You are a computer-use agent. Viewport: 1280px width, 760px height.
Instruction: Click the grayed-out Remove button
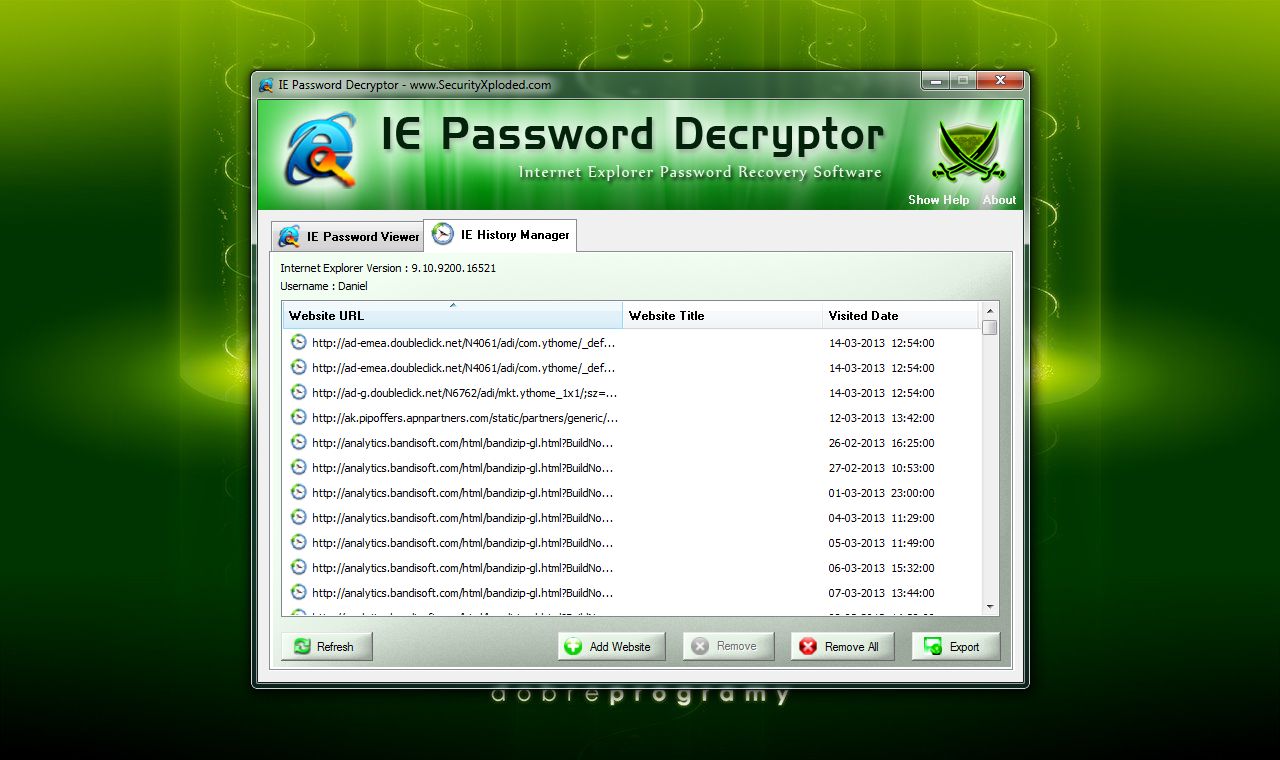click(x=728, y=647)
